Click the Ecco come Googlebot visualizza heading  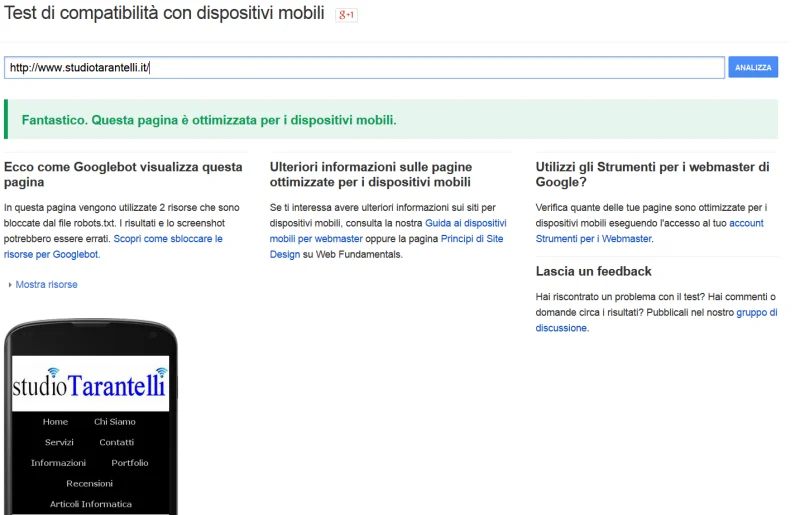123,175
